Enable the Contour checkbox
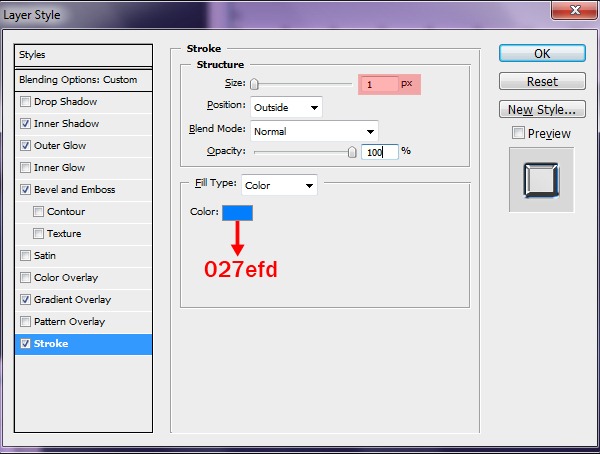600x454 pixels. point(38,212)
